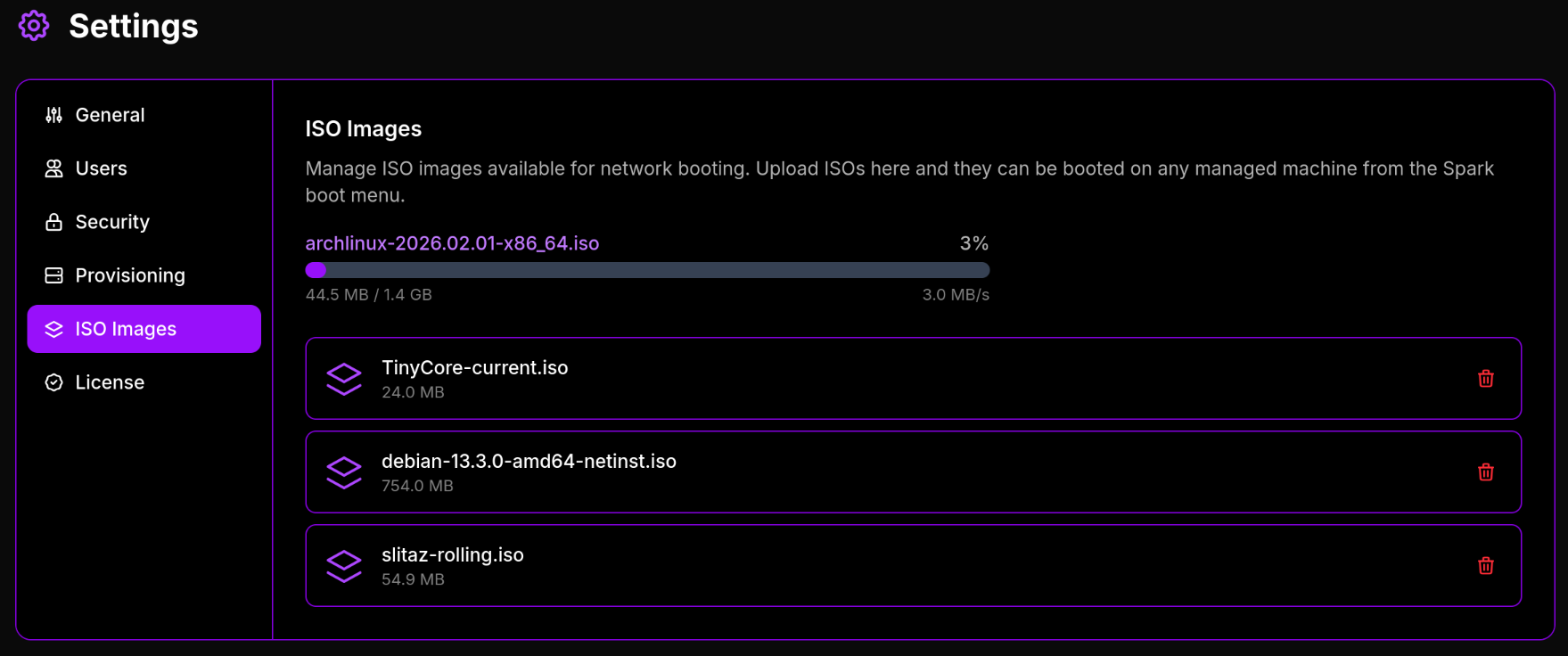Select the General sliders icon
The height and width of the screenshot is (656, 1568).
pos(53,114)
